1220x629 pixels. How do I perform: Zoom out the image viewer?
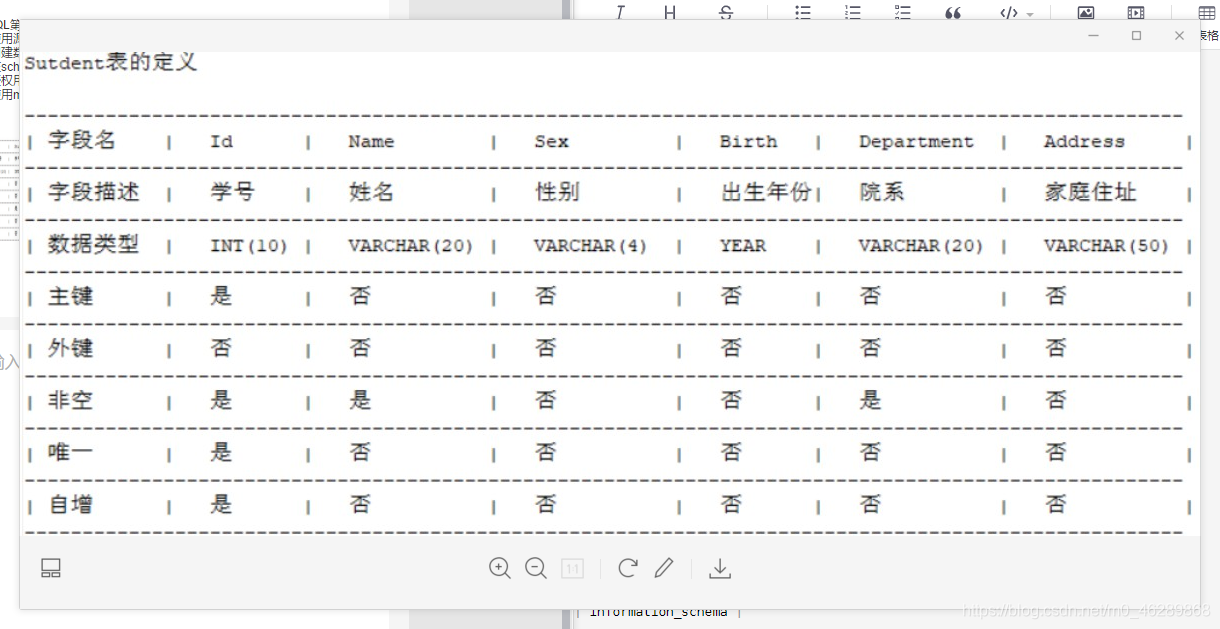coord(536,568)
